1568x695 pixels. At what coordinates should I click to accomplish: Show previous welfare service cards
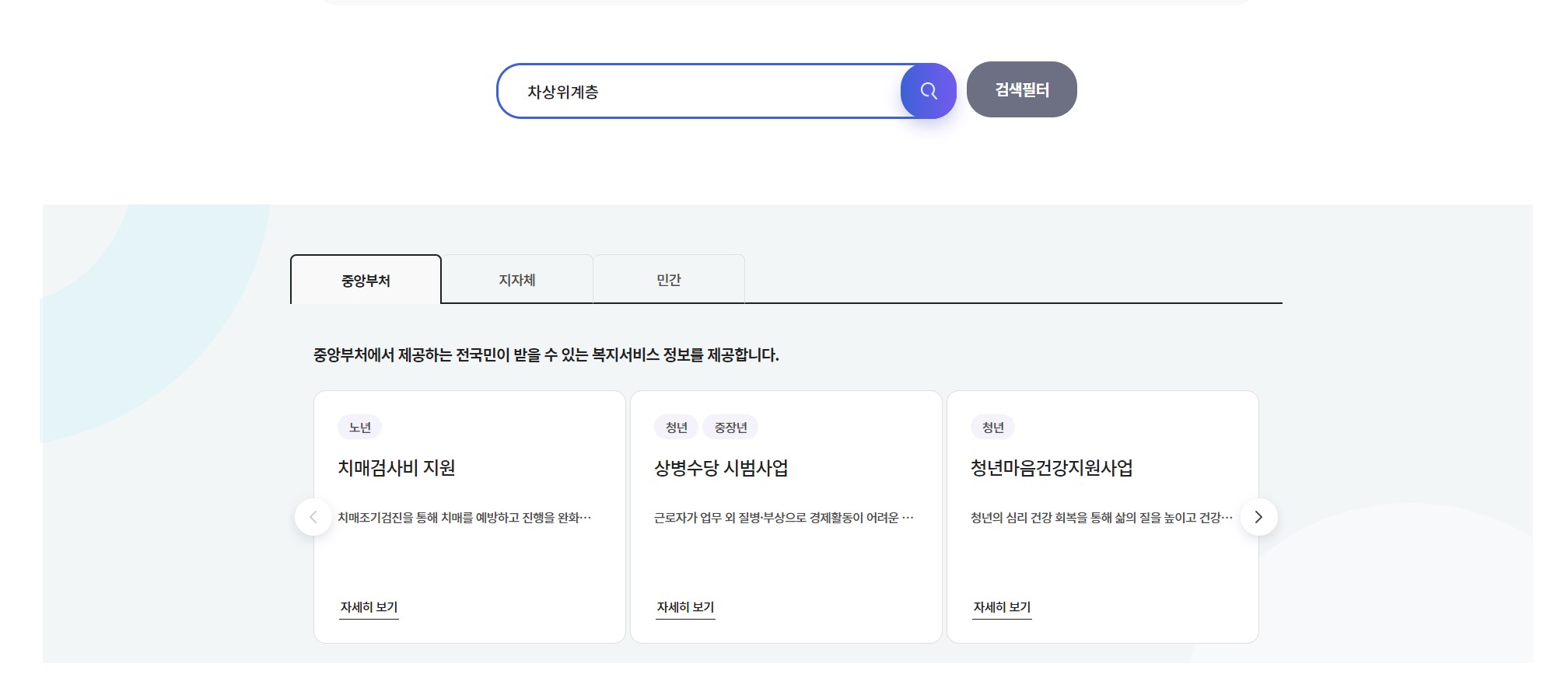point(313,517)
